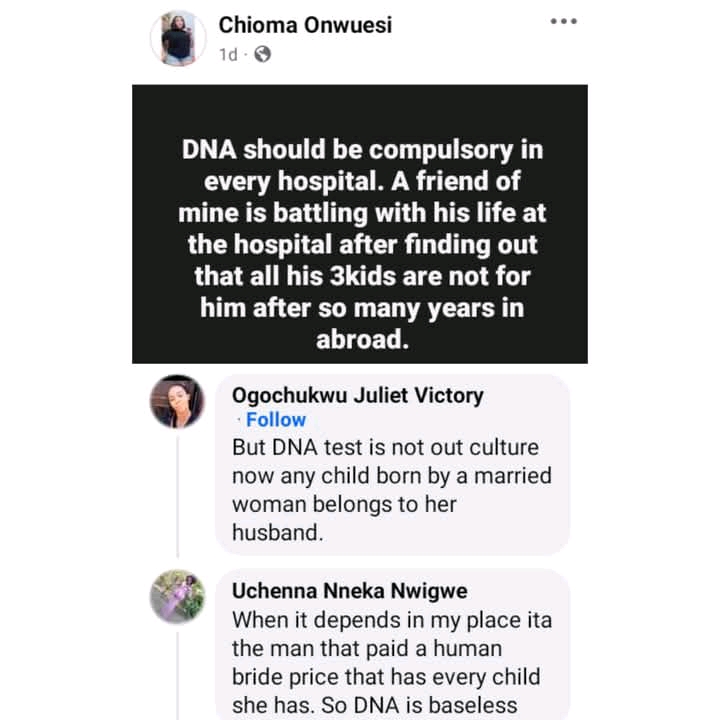
Task: Click the word "husband." in first comment
Action: [x=278, y=533]
